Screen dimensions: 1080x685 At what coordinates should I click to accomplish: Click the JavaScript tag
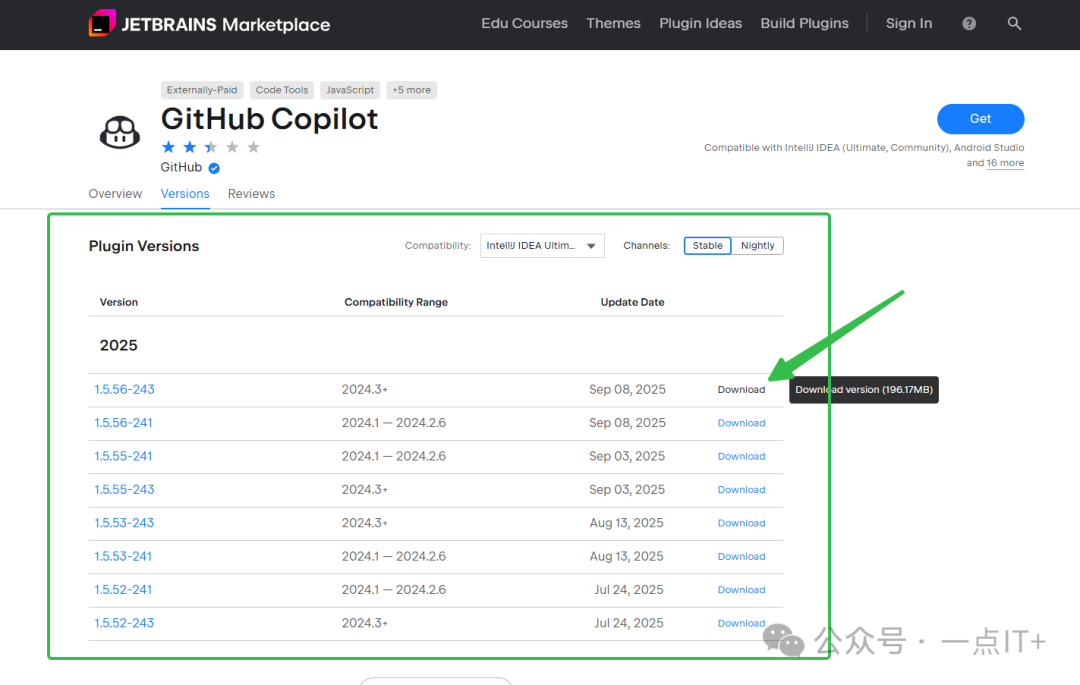pos(350,90)
